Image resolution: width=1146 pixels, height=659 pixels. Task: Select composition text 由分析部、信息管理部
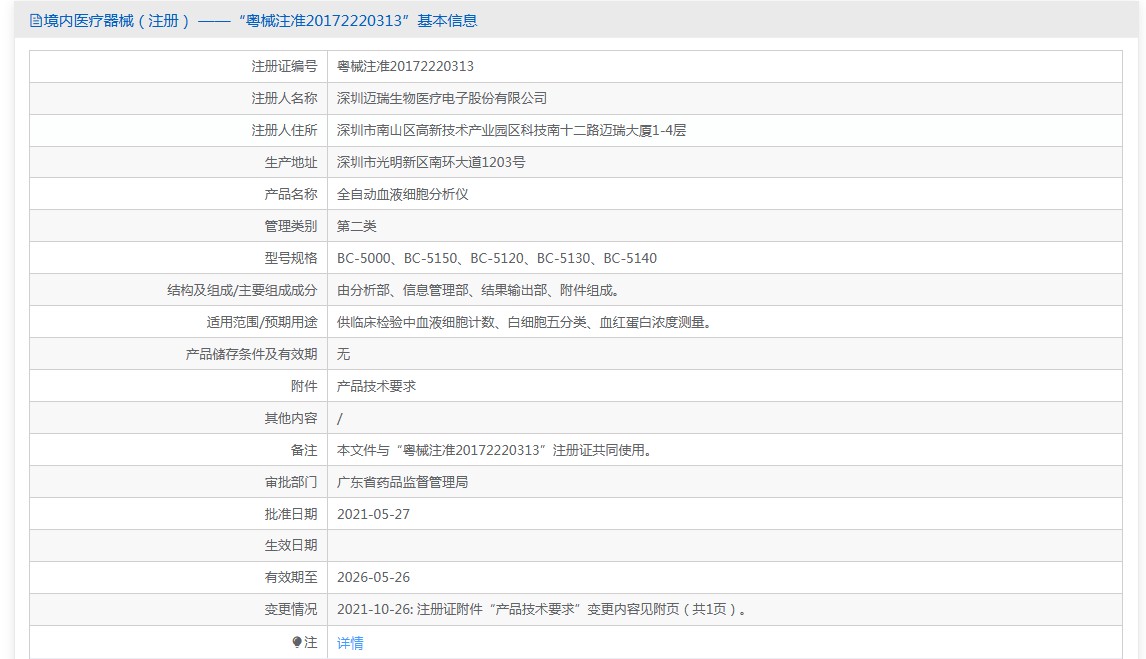(480, 291)
